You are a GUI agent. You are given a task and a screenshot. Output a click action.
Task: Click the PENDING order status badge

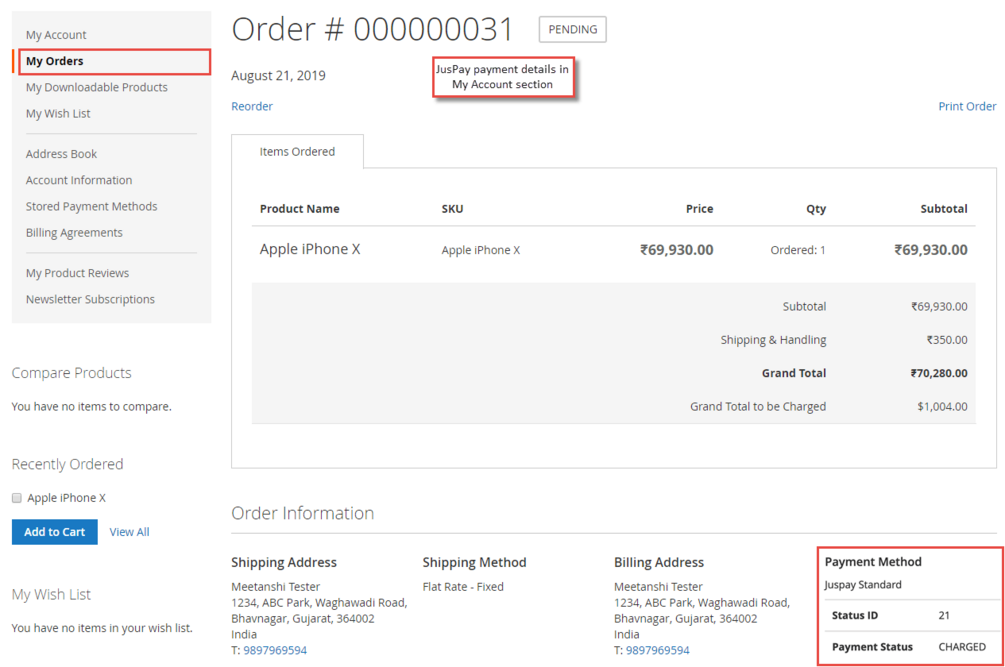572,29
